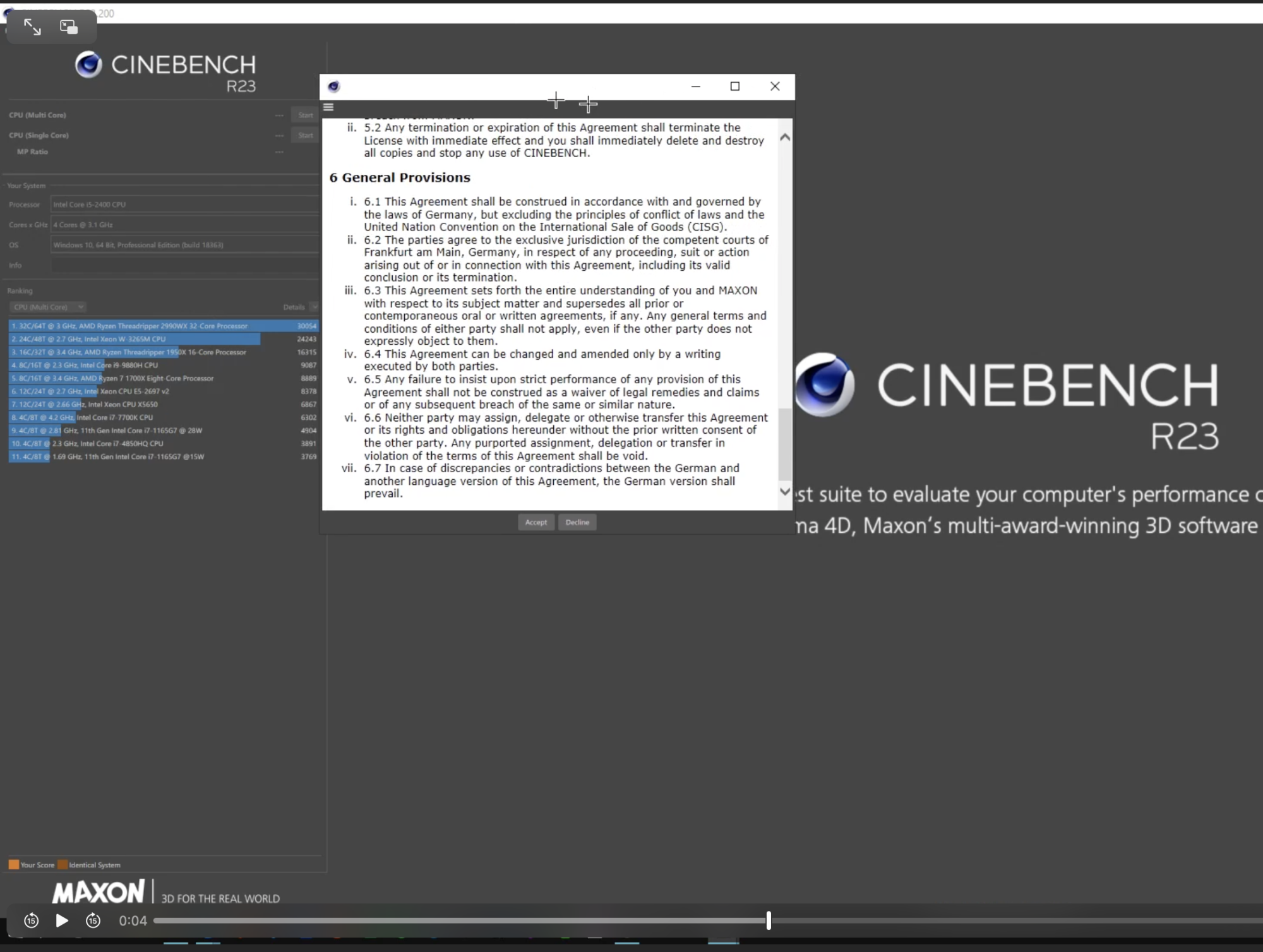This screenshot has height=952, width=1263.
Task: Skip back 15 seconds
Action: click(x=32, y=920)
